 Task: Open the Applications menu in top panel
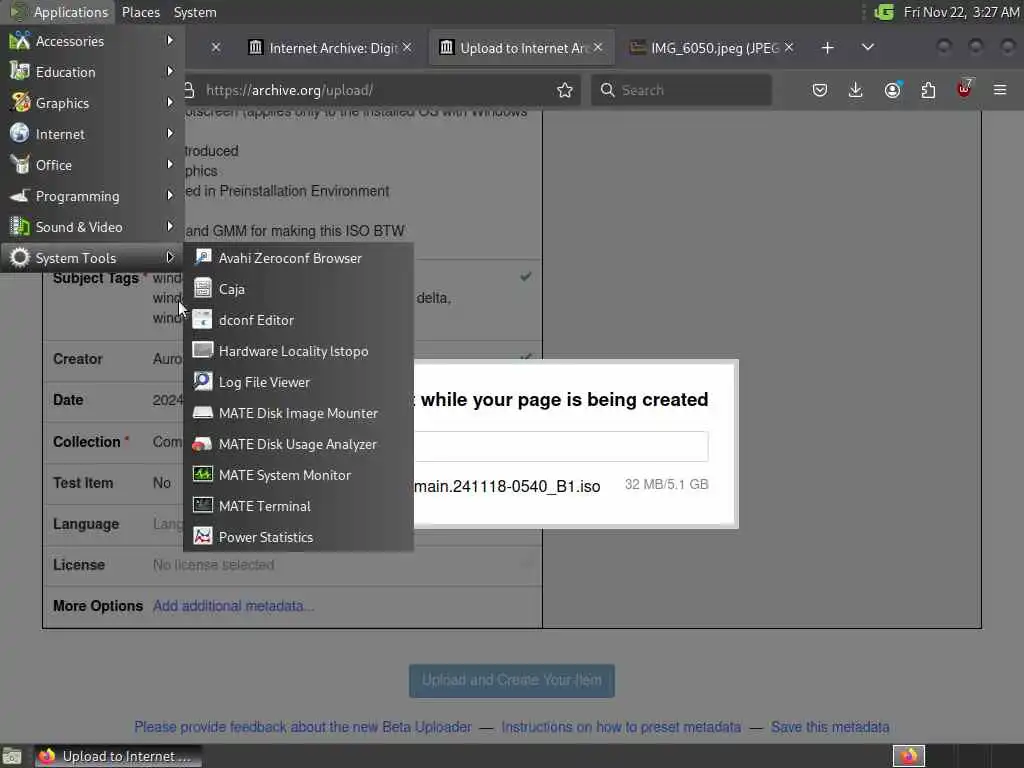coord(59,12)
